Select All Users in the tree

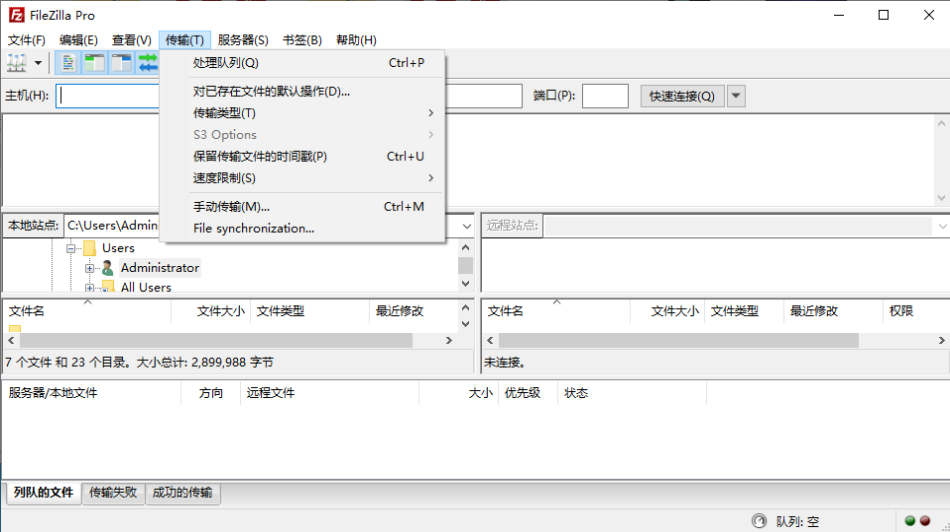146,287
